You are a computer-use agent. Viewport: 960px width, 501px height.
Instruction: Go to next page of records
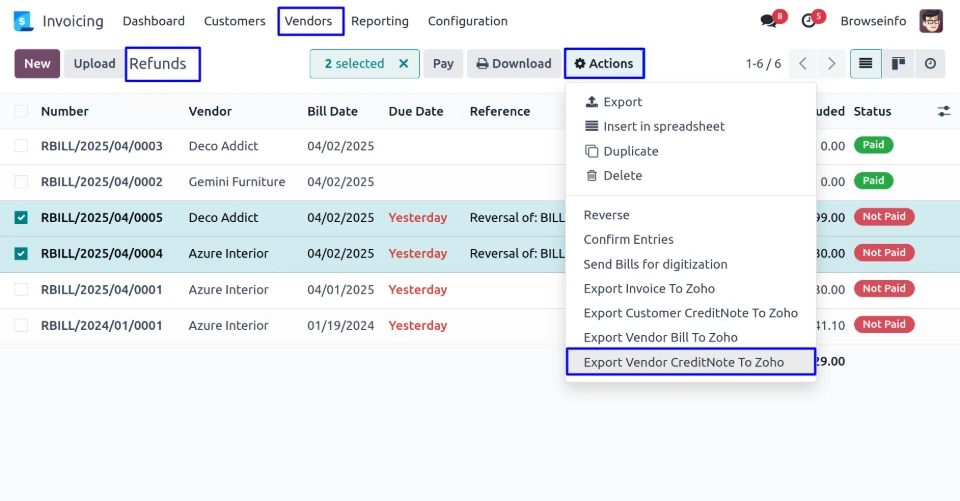(x=831, y=64)
